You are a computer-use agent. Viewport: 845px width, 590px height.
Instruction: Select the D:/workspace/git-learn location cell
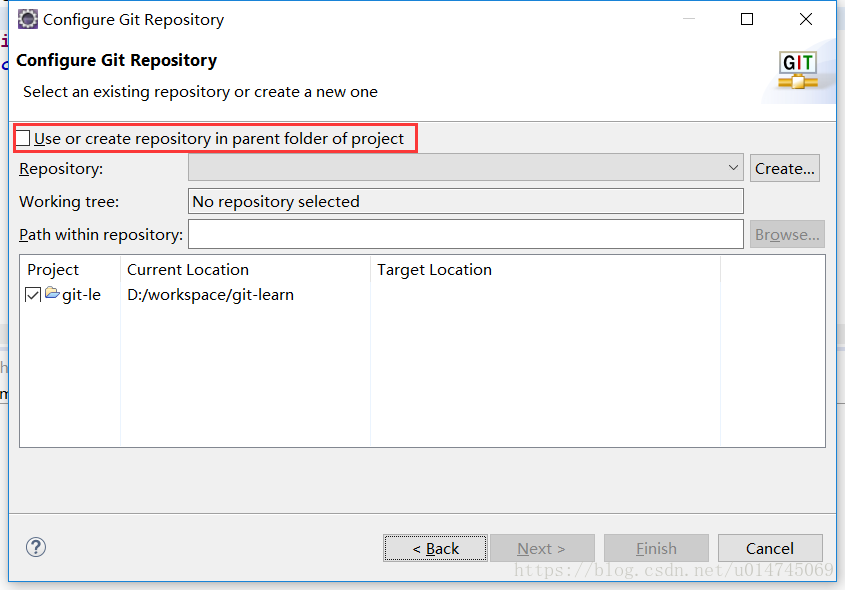point(210,295)
